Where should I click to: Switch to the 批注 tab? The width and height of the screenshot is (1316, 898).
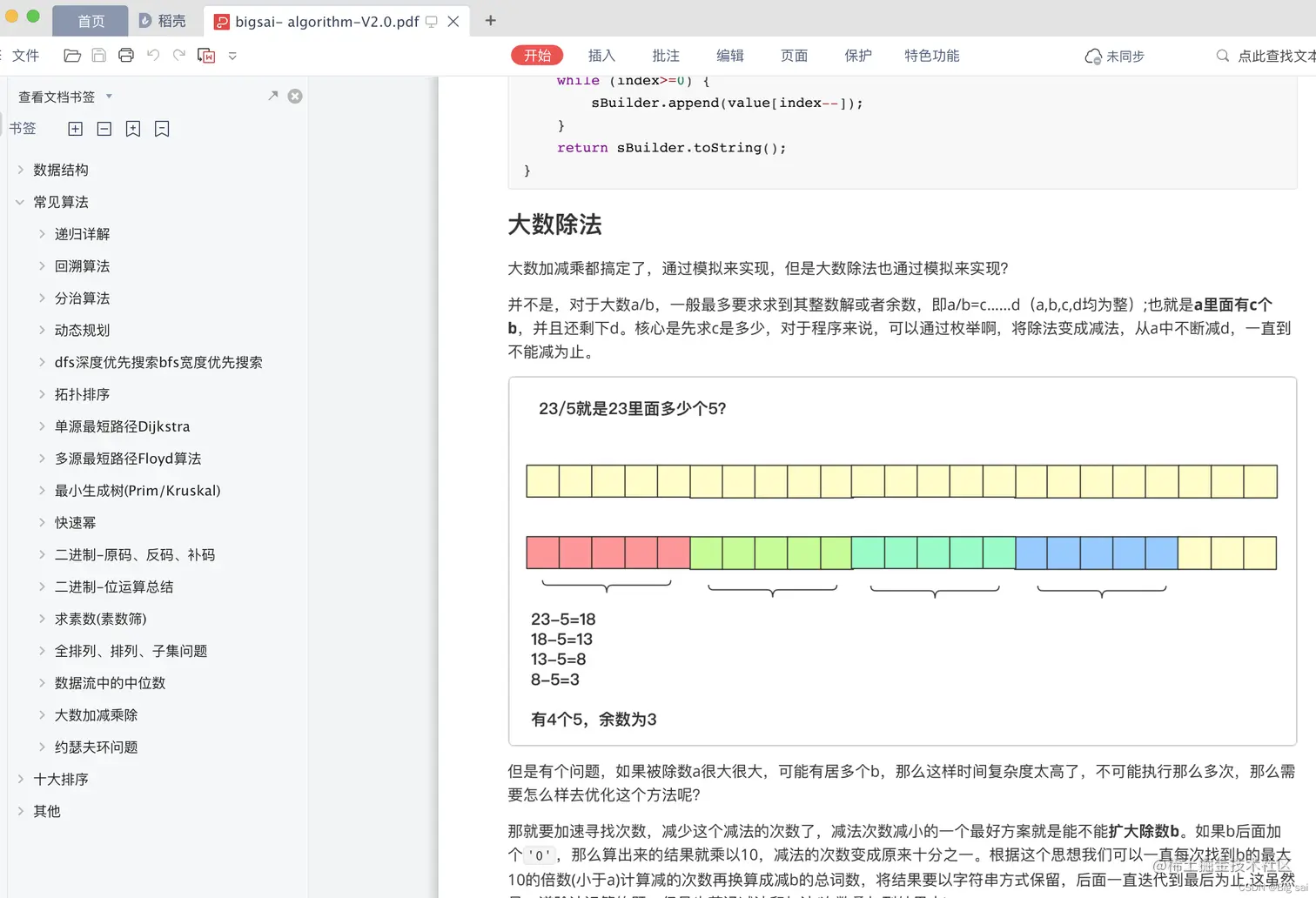pyautogui.click(x=666, y=56)
